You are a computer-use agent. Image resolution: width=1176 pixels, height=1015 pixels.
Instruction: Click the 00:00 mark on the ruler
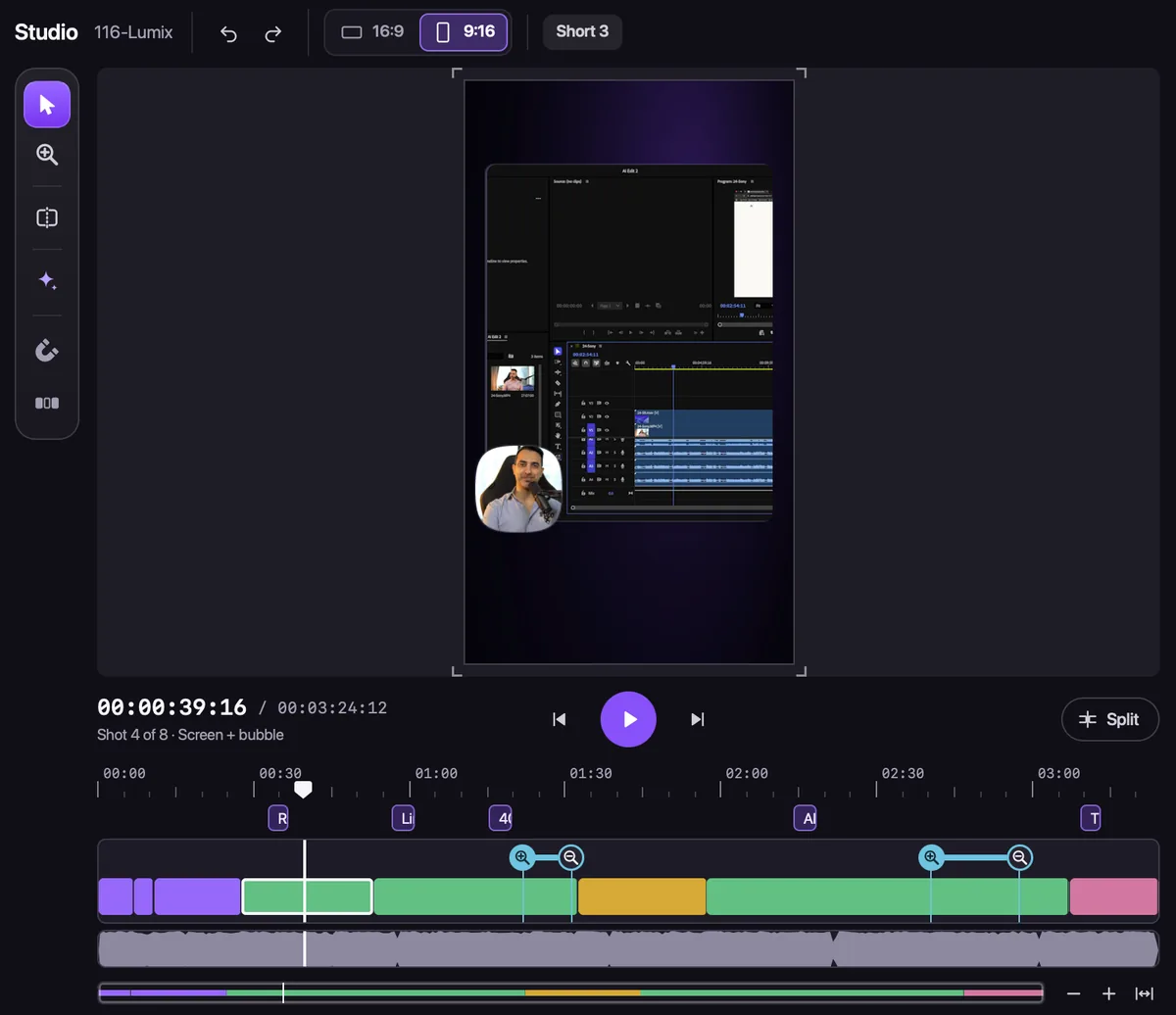coord(124,774)
